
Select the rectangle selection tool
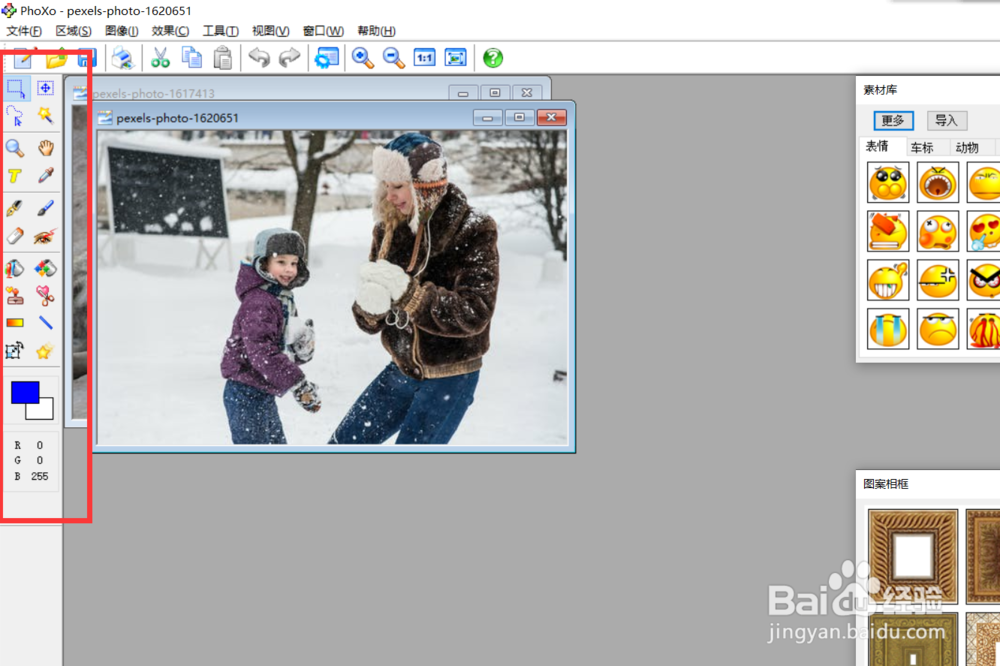(16, 89)
